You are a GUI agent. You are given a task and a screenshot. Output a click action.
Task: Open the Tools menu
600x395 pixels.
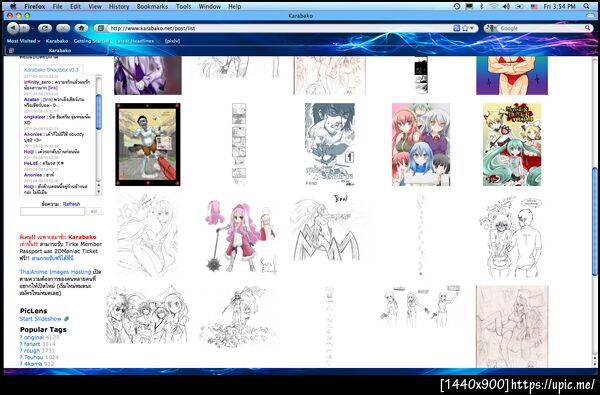tap(183, 7)
